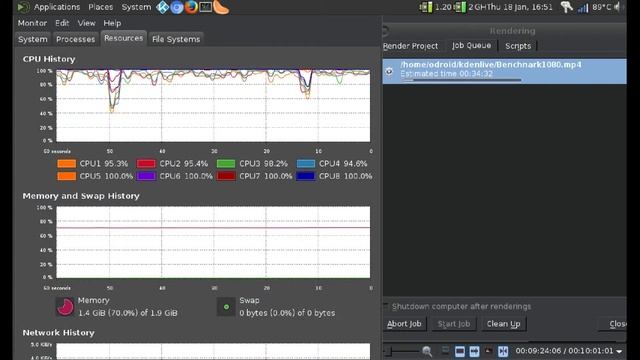Screen dimensions: 640x360
Task: Change the CPU7 dark red color swatch
Action: pos(226,176)
